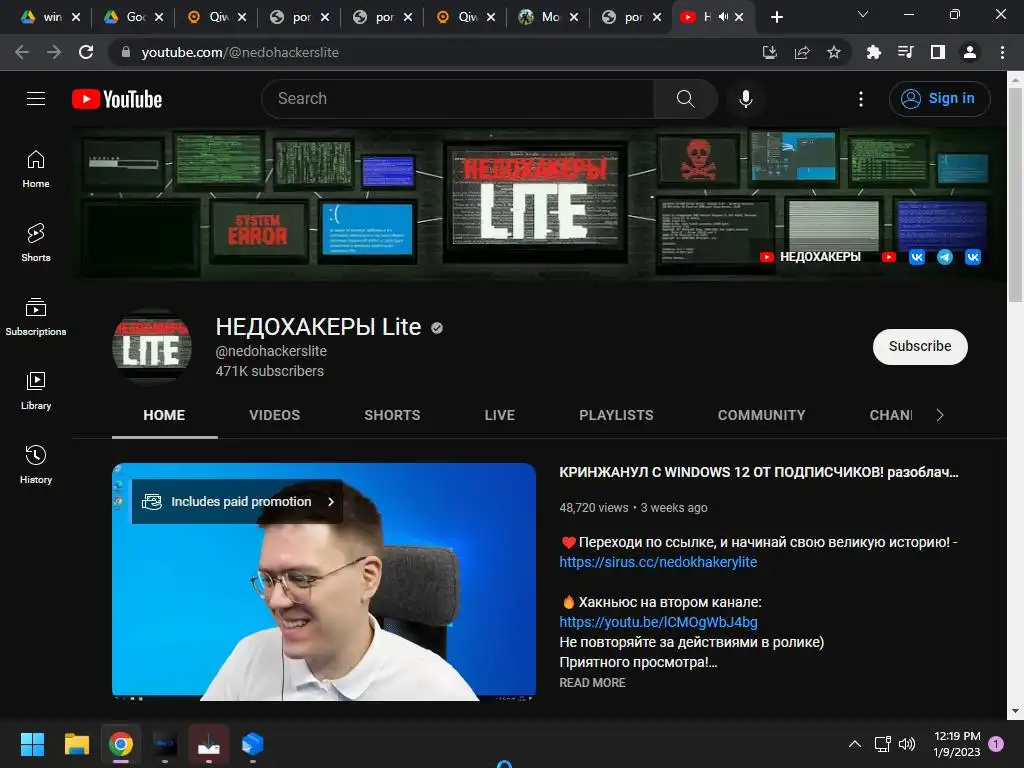1024x768 pixels.
Task: Click Telegram icon in channel banner
Action: click(x=944, y=257)
